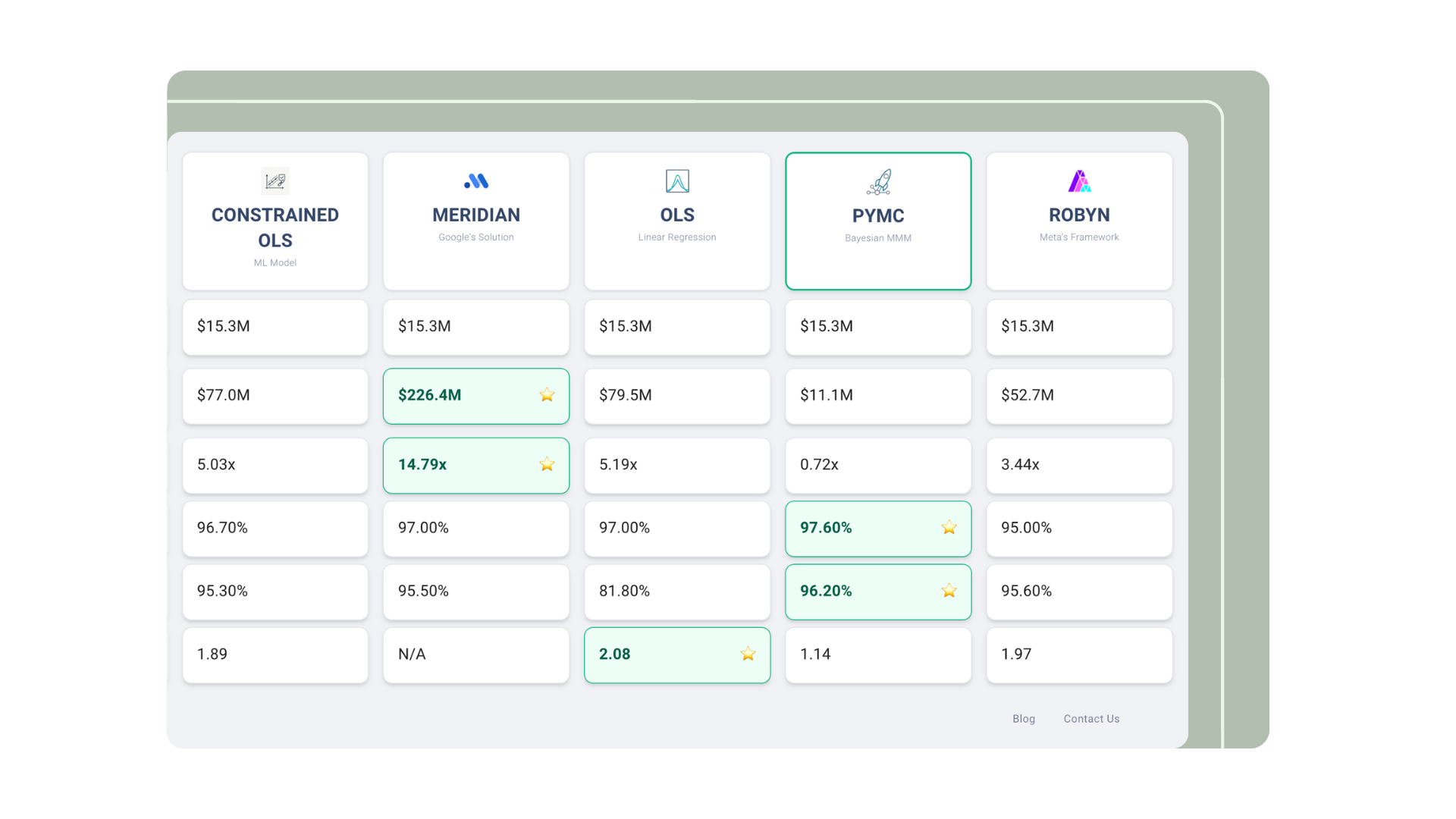
Task: Click the star next to 2.08
Action: point(748,654)
